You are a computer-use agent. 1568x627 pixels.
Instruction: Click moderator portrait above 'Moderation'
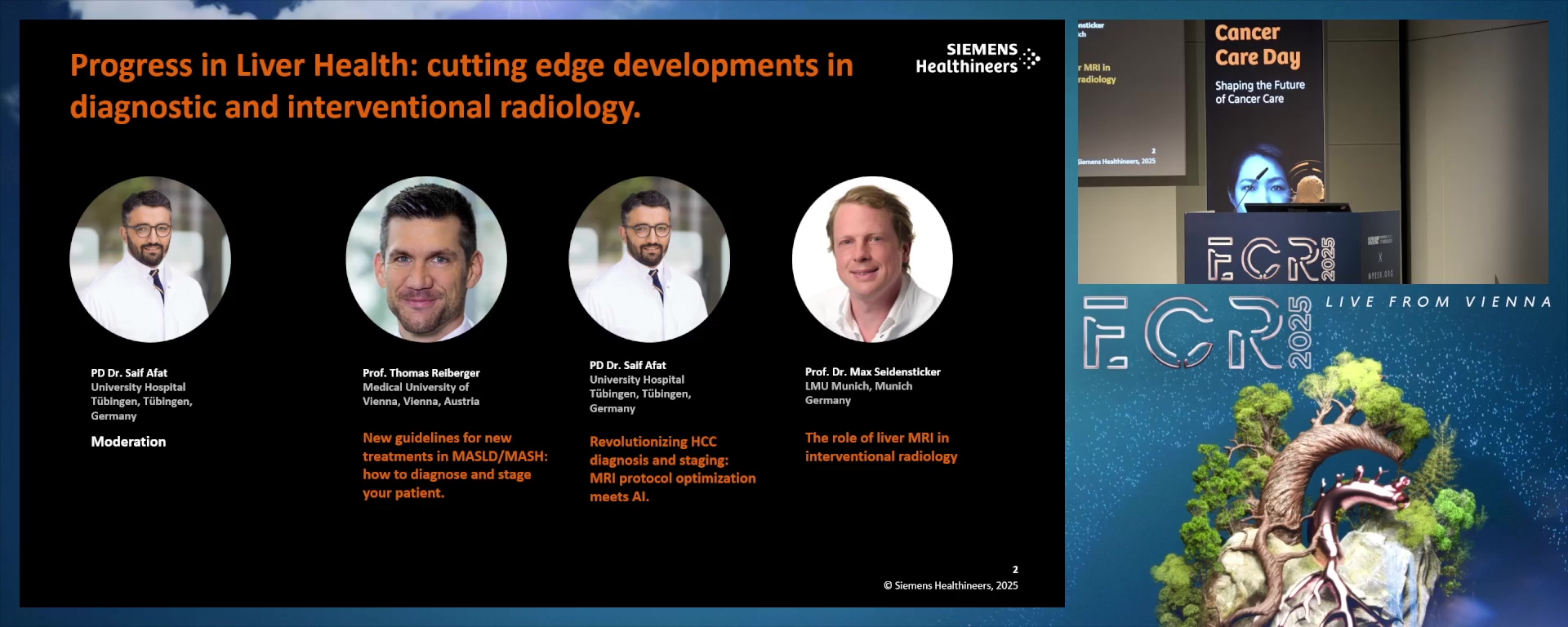[x=150, y=260]
